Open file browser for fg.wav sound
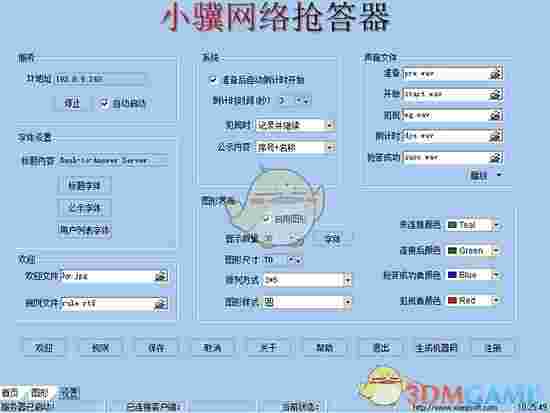 (x=496, y=115)
